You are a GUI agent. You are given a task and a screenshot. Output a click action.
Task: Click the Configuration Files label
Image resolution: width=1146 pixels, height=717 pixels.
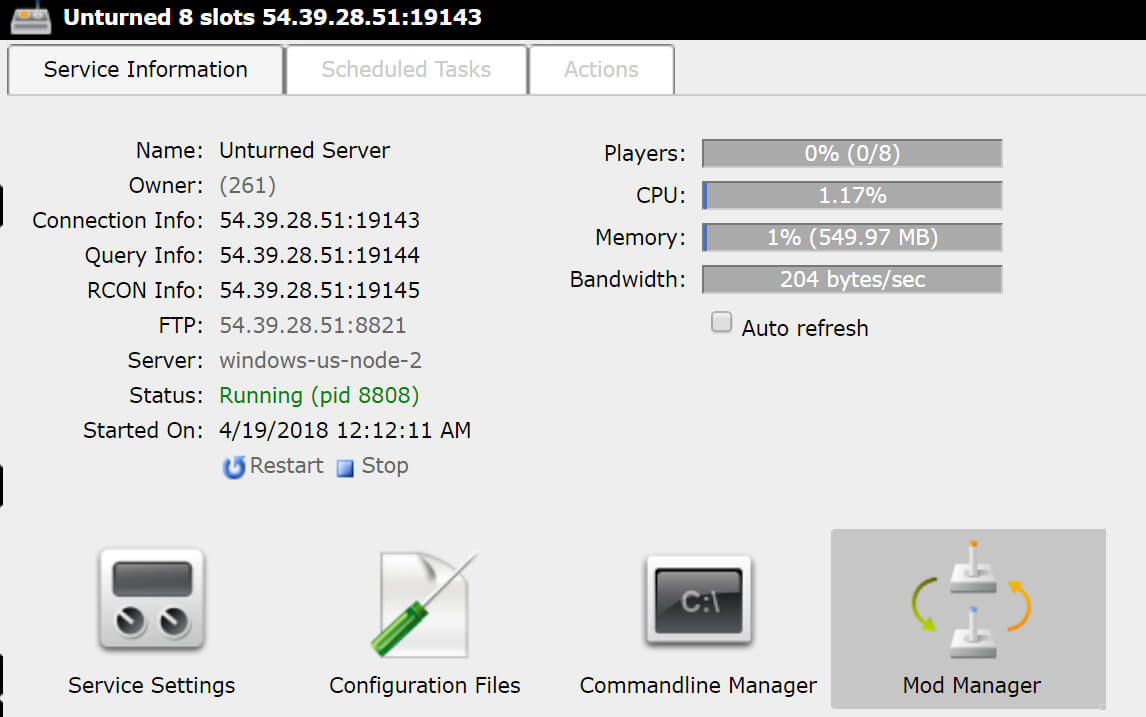tap(425, 686)
